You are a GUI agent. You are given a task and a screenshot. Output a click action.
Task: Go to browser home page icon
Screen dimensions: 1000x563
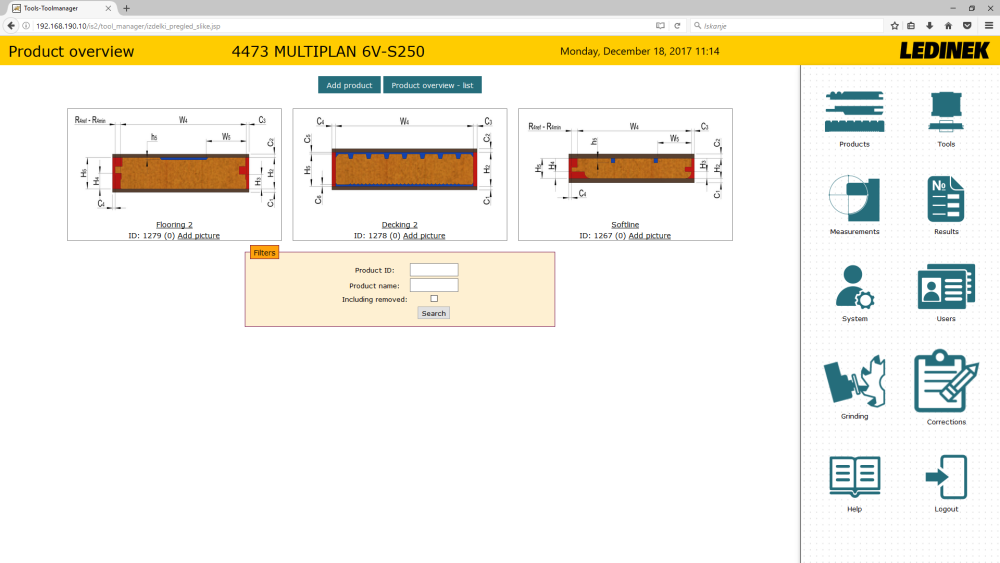(x=948, y=26)
